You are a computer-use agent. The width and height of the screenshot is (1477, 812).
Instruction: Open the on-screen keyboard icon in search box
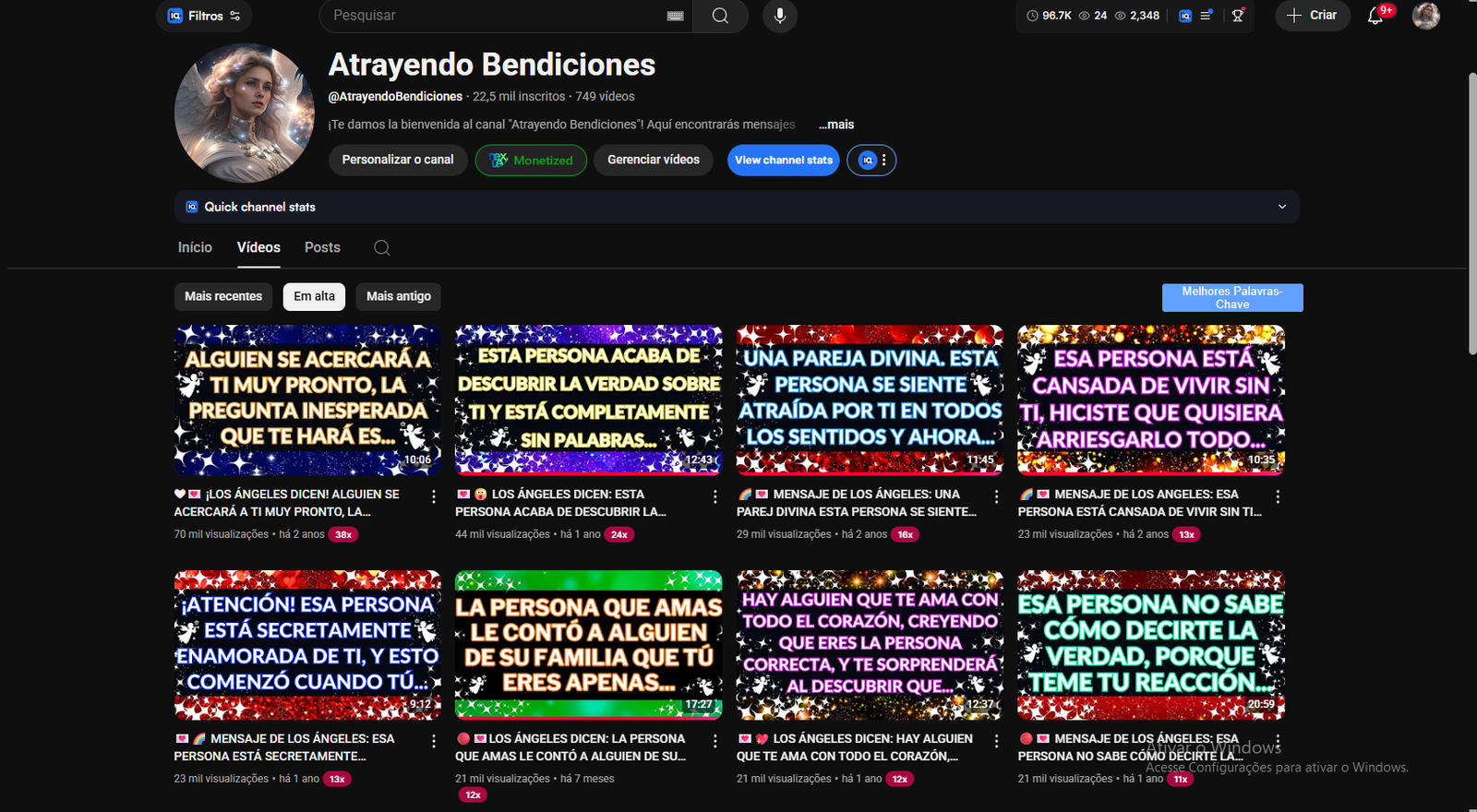(675, 16)
